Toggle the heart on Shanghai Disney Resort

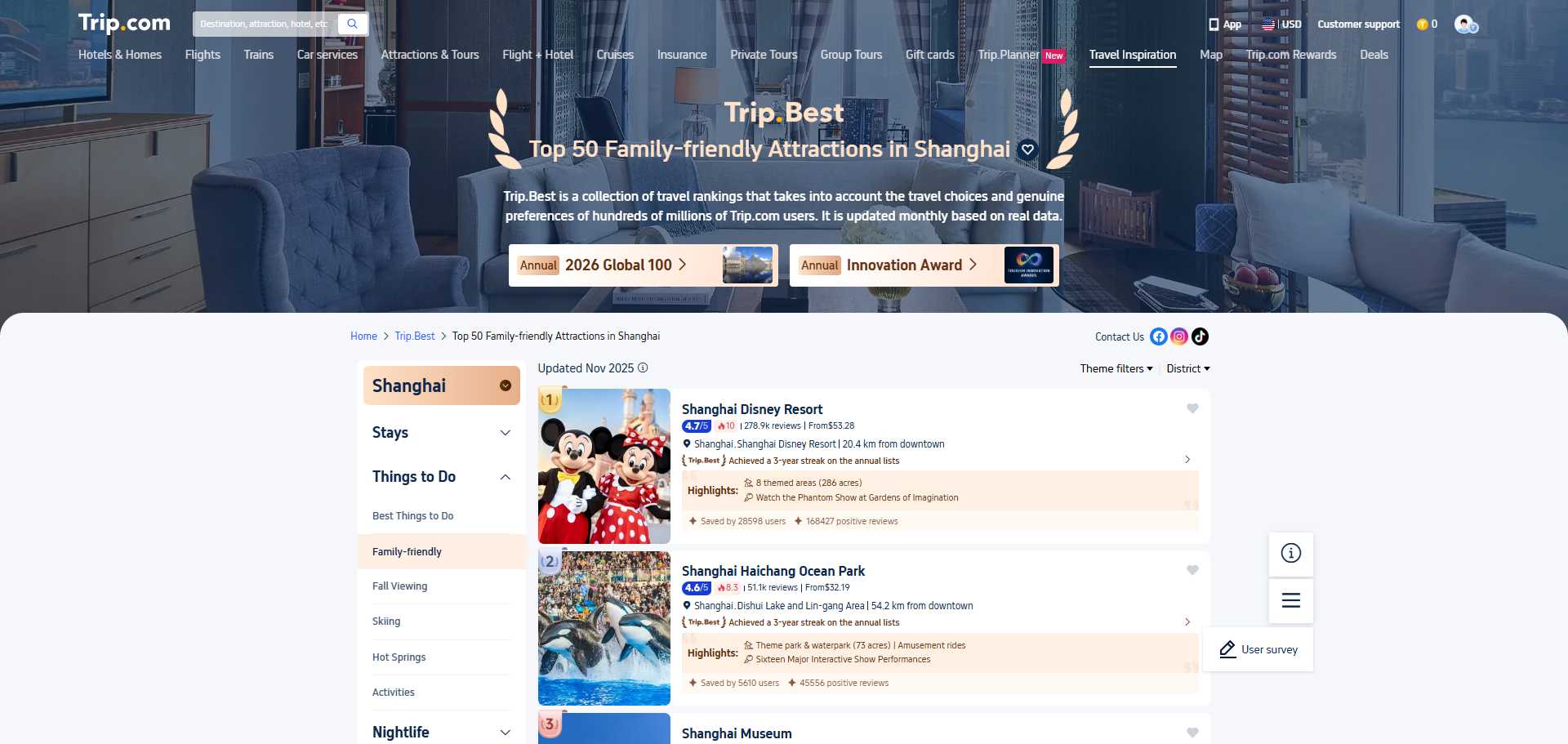click(x=1192, y=408)
